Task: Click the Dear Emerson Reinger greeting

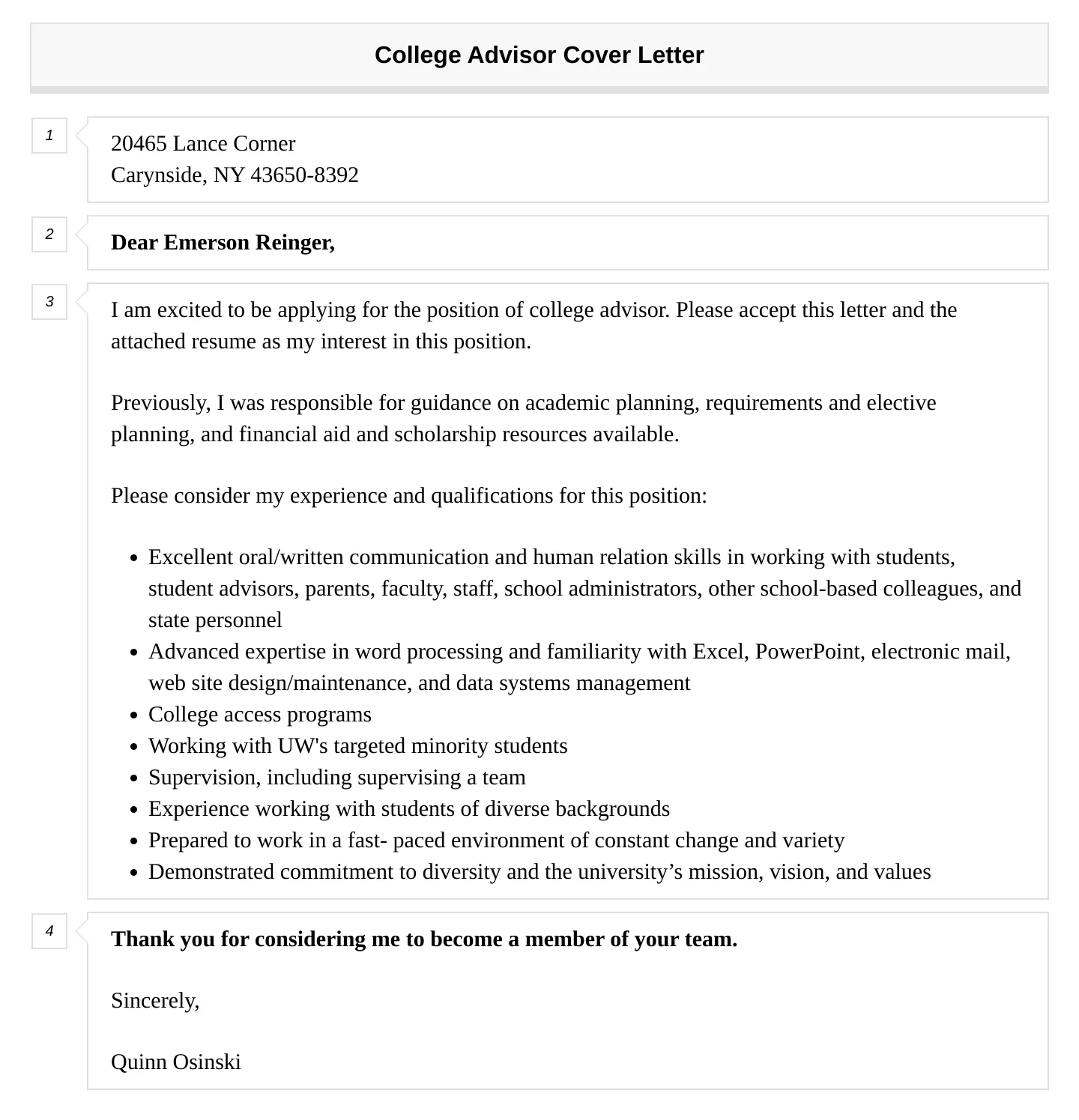Action: click(x=223, y=243)
